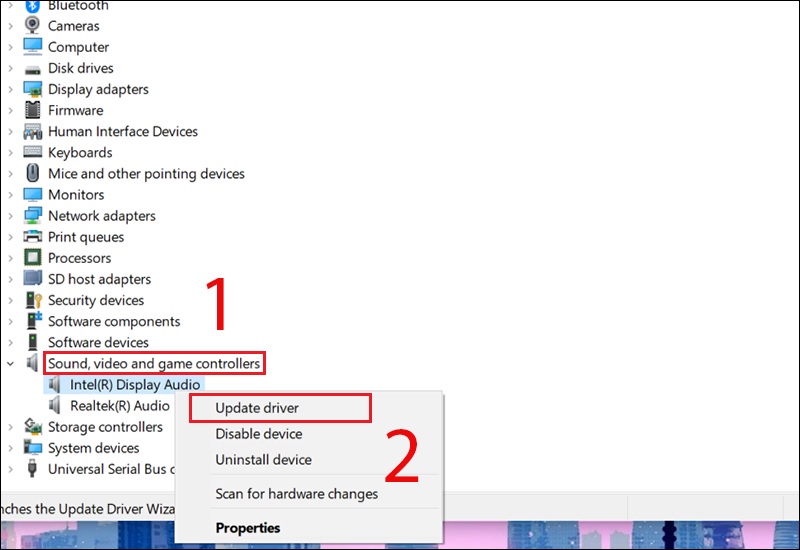Click the Realtek(R) Audio speaker icon

click(x=54, y=405)
